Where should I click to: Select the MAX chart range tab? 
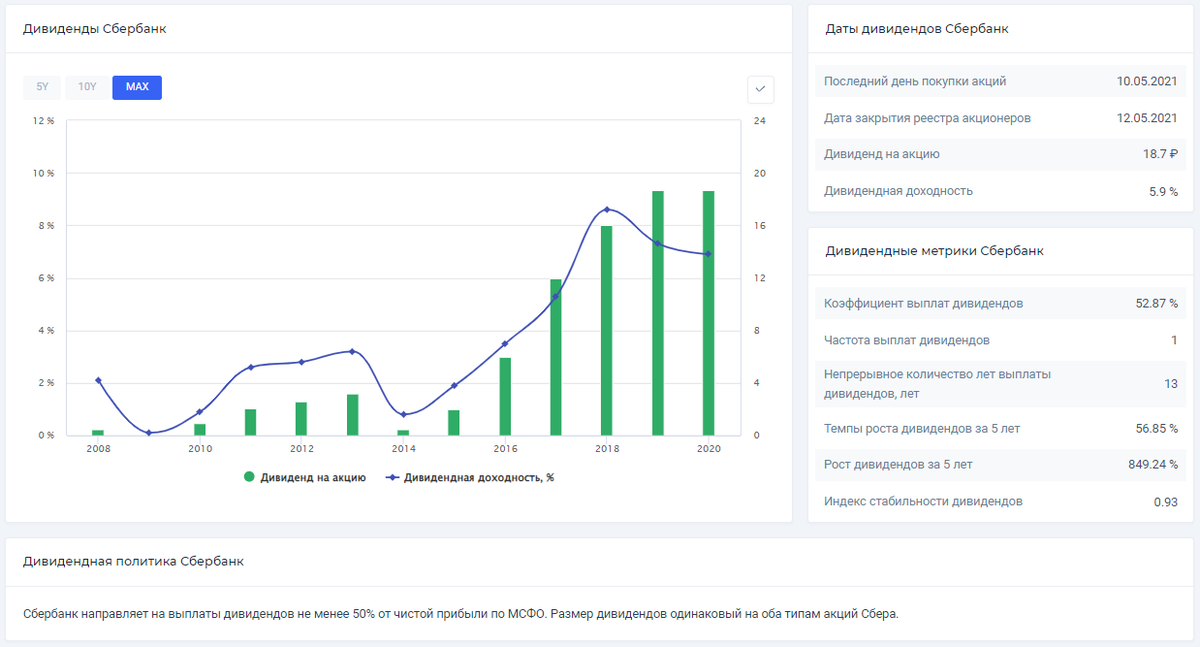coord(137,87)
